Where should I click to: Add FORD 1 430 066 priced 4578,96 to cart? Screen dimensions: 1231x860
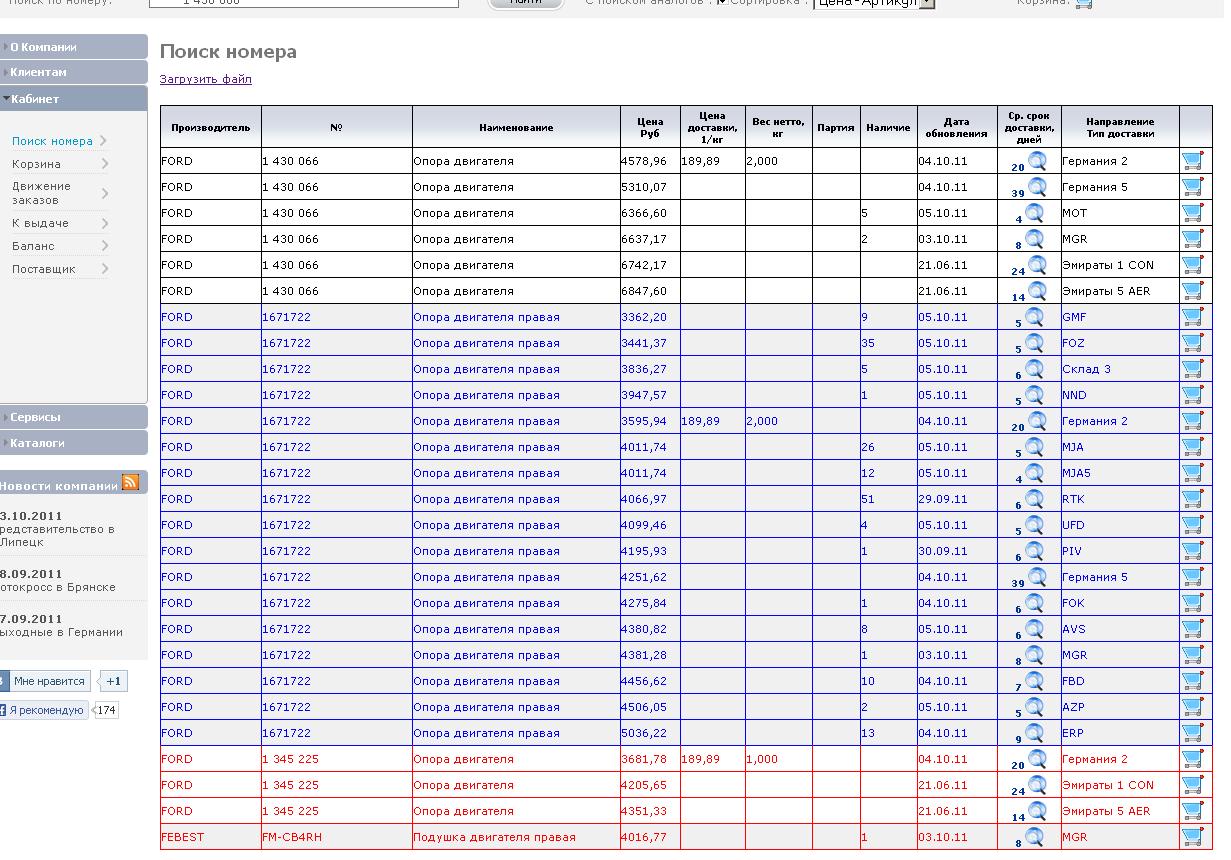tap(1192, 160)
